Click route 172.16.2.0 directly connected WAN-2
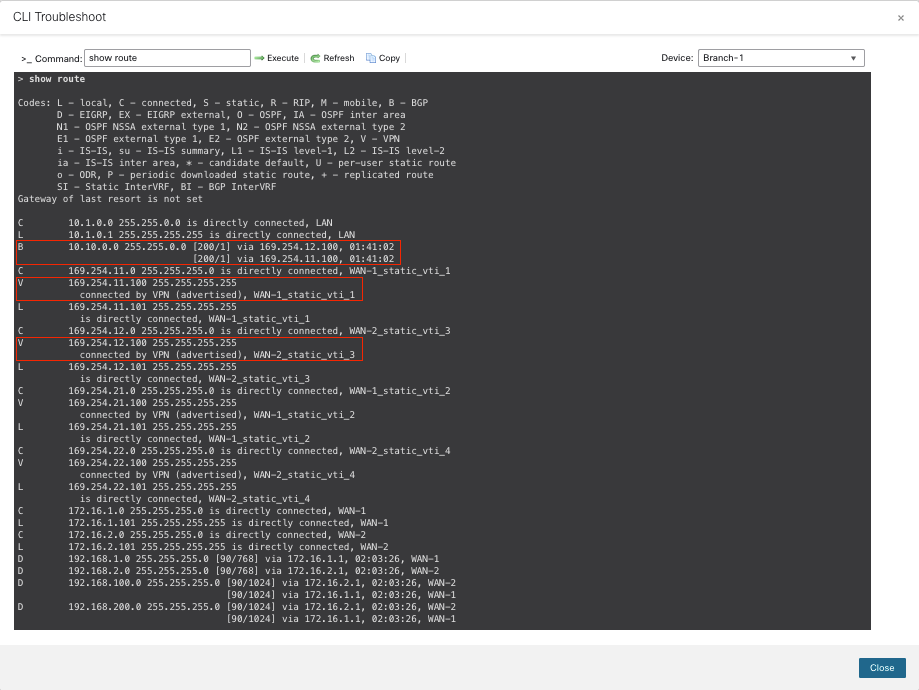Viewport: 919px width, 690px height. pyautogui.click(x=192, y=535)
